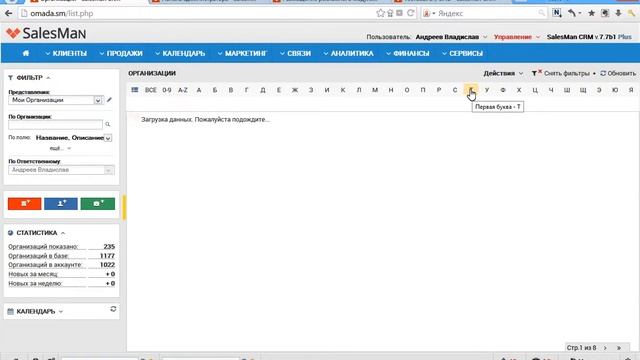640x360 pixels.
Task: Click the Новых за неделю statistic
Action: point(61,283)
